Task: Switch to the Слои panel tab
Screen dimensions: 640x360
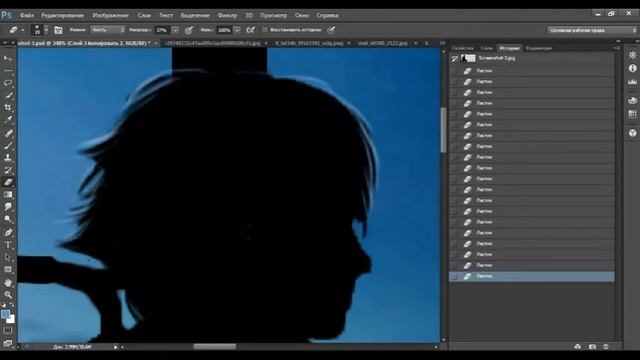Action: (x=487, y=48)
